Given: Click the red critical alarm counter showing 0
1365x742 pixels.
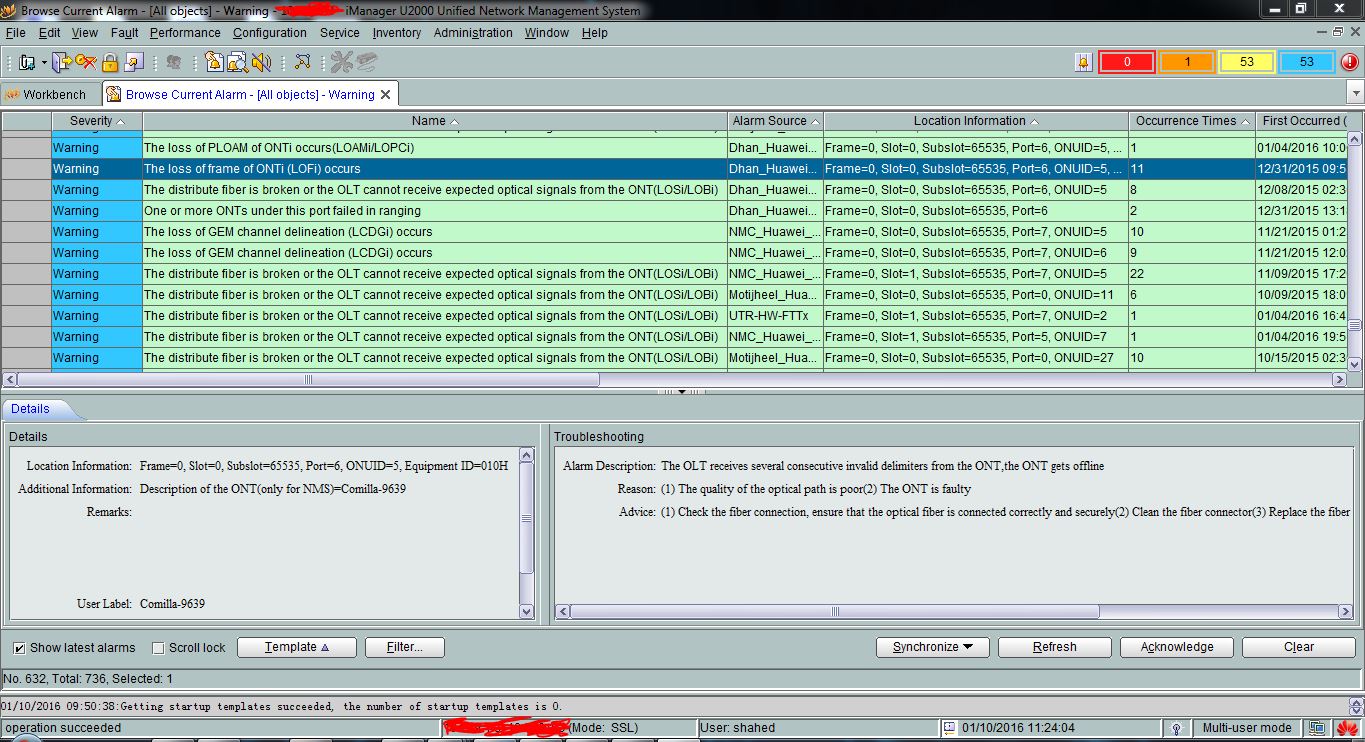Looking at the screenshot, I should pos(1127,62).
